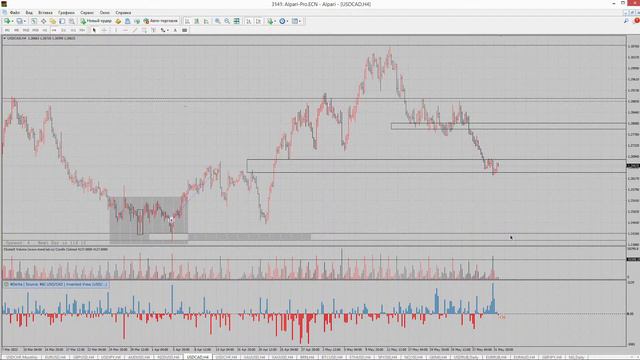Open the chart Templates icon
The width and height of the screenshot is (640, 360).
(x=295, y=21)
